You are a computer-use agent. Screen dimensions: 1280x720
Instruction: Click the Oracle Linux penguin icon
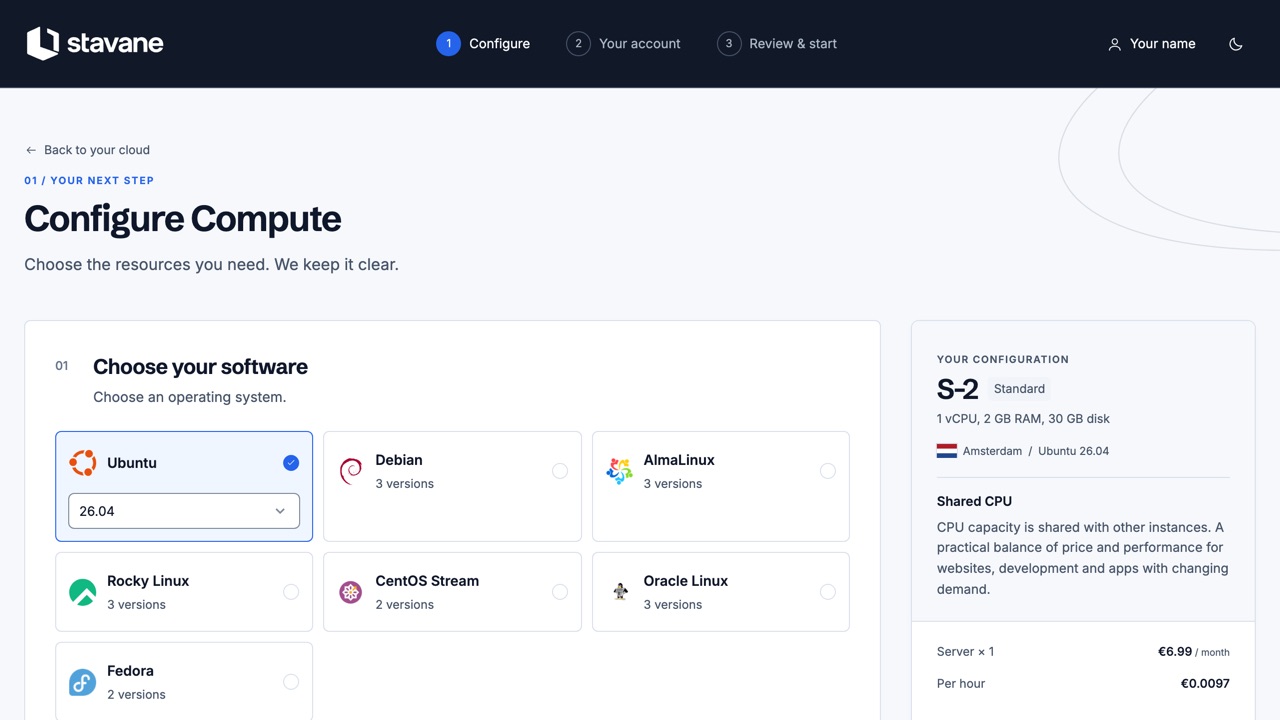(620, 592)
